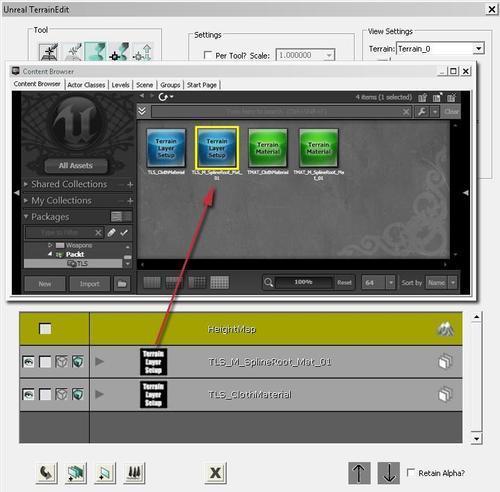Image resolution: width=500 pixels, height=492 pixels.
Task: Toggle shaded cube icon on TLS_M_SplineRoot_Mat_01 row
Action: tap(78, 362)
